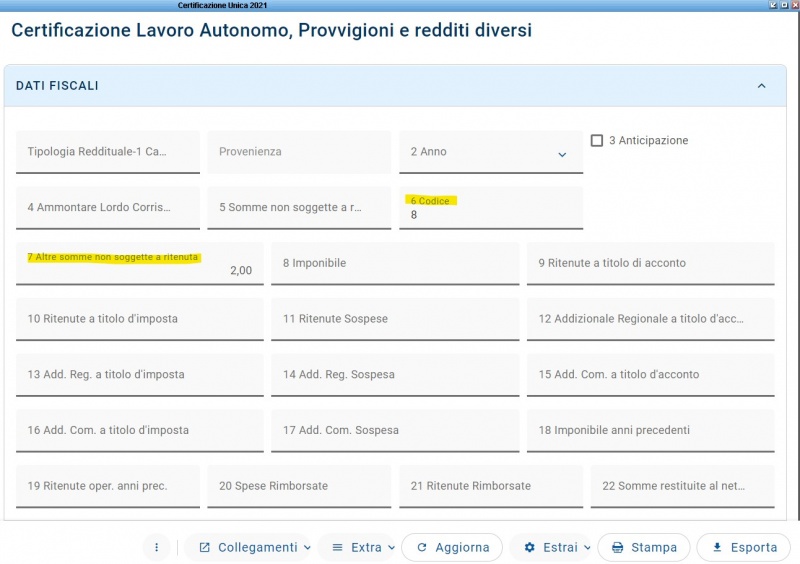Click the 4 Ammontare Lordo Corrisposto field
The height and width of the screenshot is (564, 800).
(108, 207)
